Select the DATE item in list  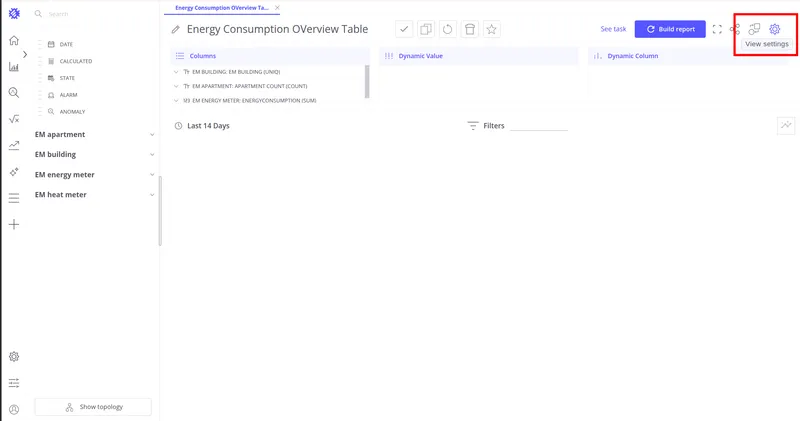pyautogui.click(x=65, y=44)
